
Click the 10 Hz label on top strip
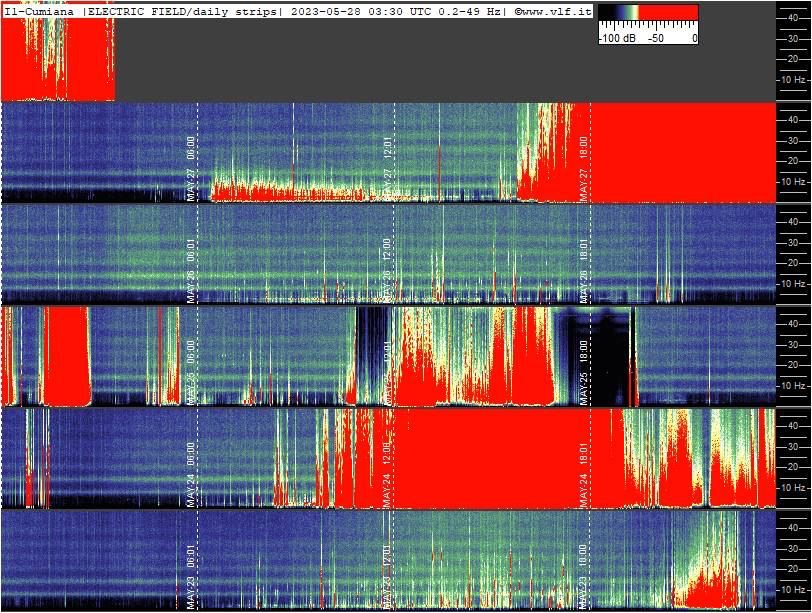point(793,80)
